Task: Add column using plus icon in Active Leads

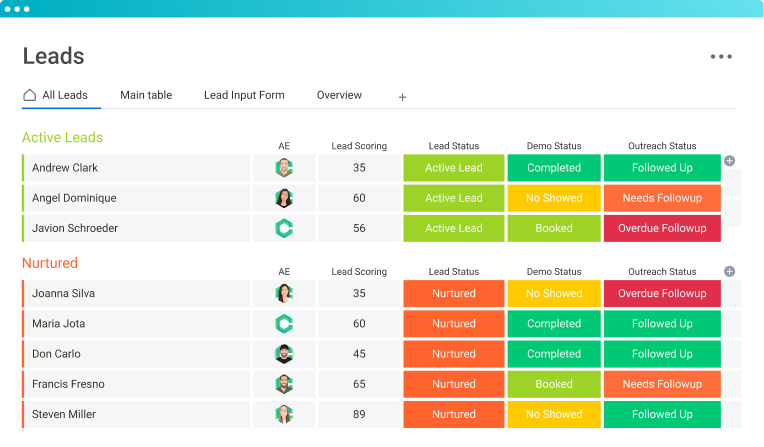Action: coord(729,160)
